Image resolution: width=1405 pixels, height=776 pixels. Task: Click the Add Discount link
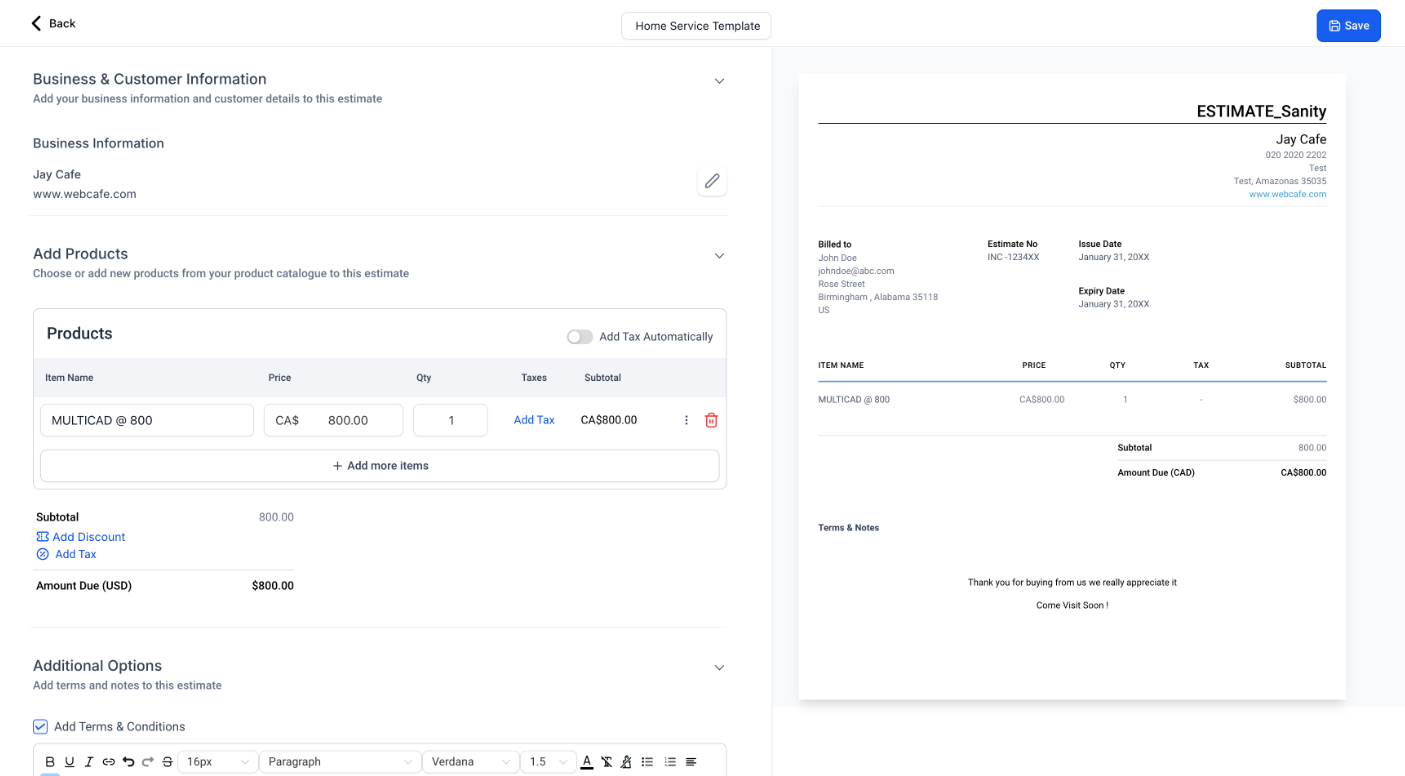point(88,537)
